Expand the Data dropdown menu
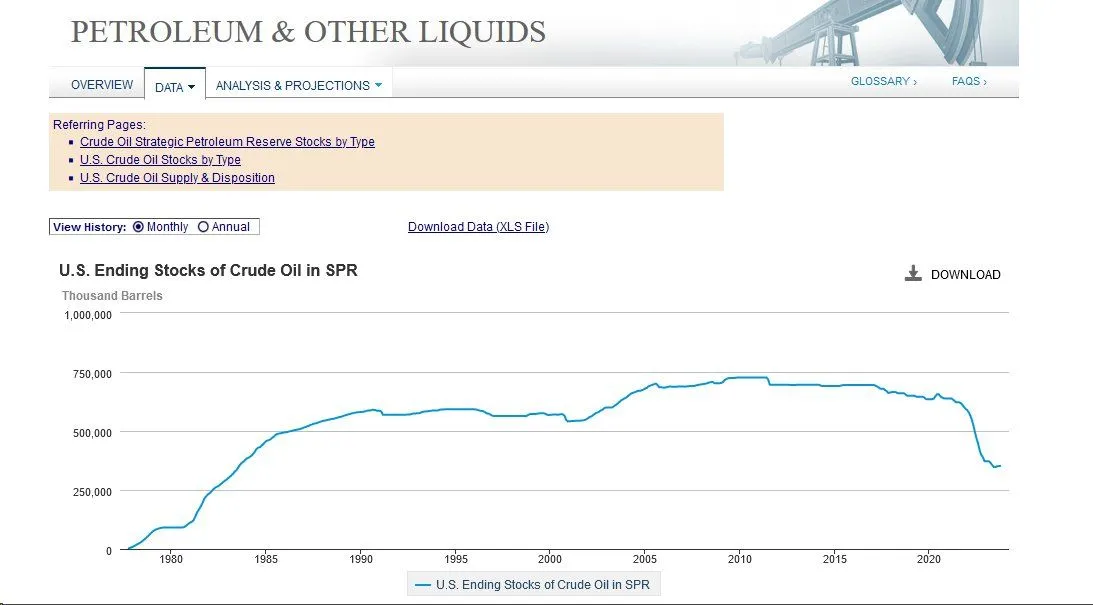1093x605 pixels. tap(175, 87)
